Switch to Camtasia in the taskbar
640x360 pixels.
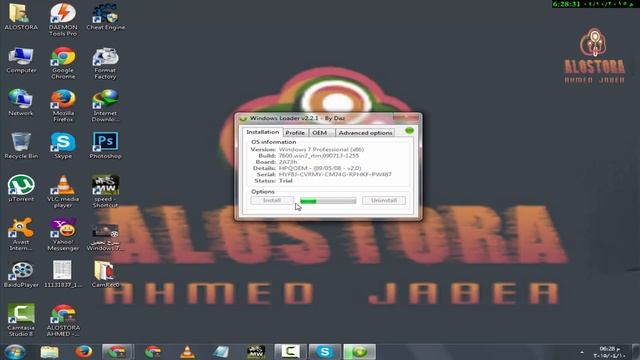pos(290,352)
